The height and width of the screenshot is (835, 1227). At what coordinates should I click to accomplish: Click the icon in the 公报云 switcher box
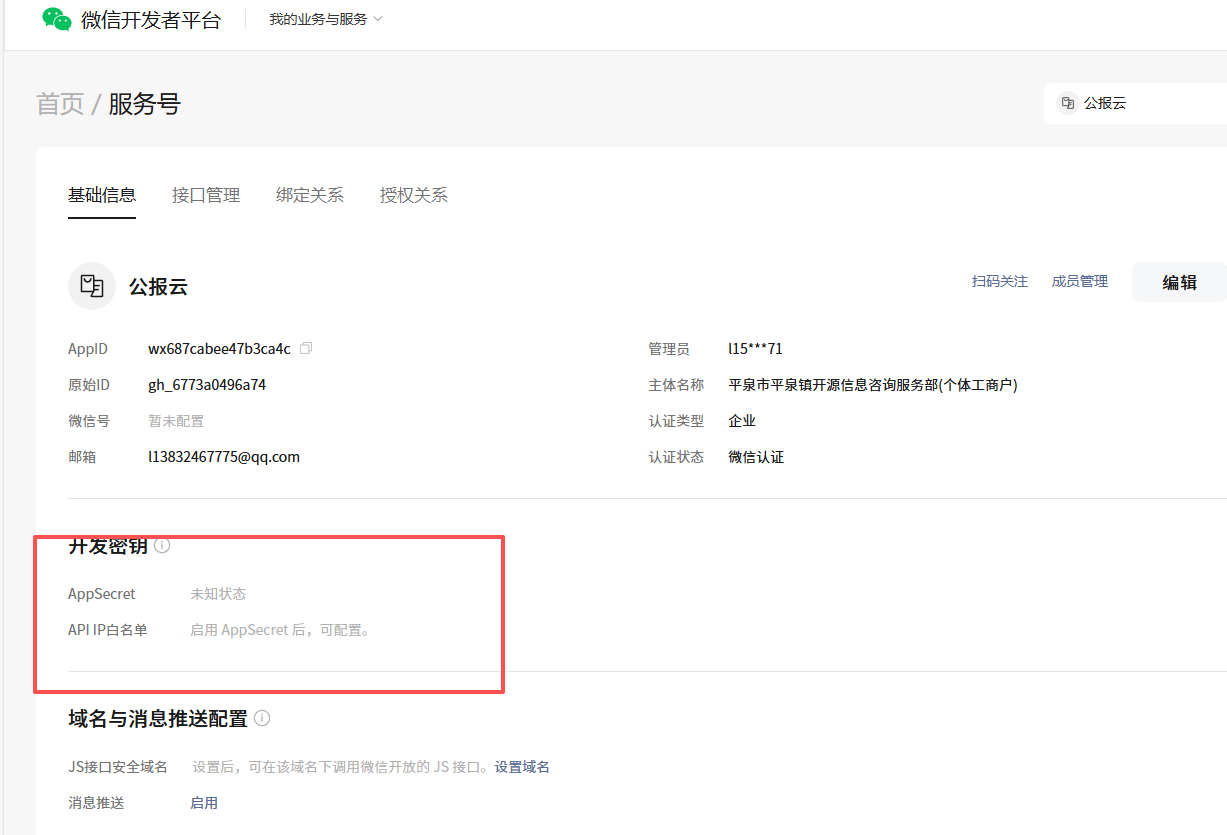pyautogui.click(x=1068, y=103)
